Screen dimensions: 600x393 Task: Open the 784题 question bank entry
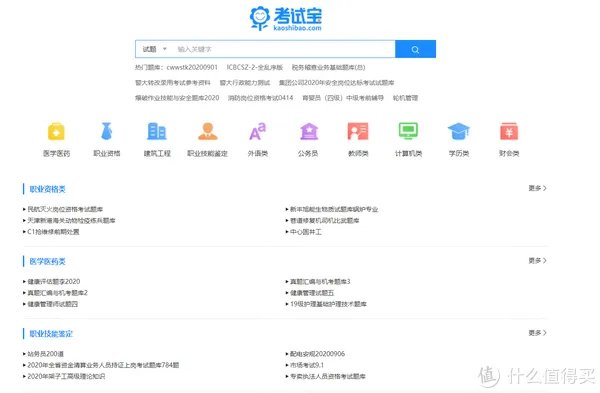(103, 365)
